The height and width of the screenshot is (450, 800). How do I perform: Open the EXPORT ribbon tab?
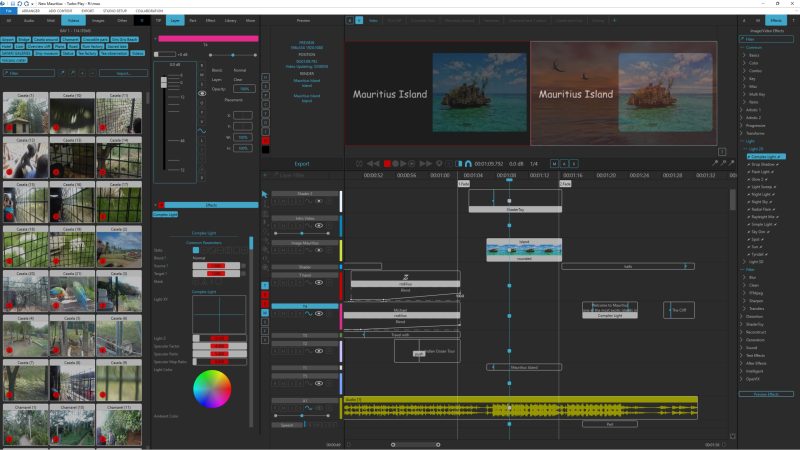point(88,11)
